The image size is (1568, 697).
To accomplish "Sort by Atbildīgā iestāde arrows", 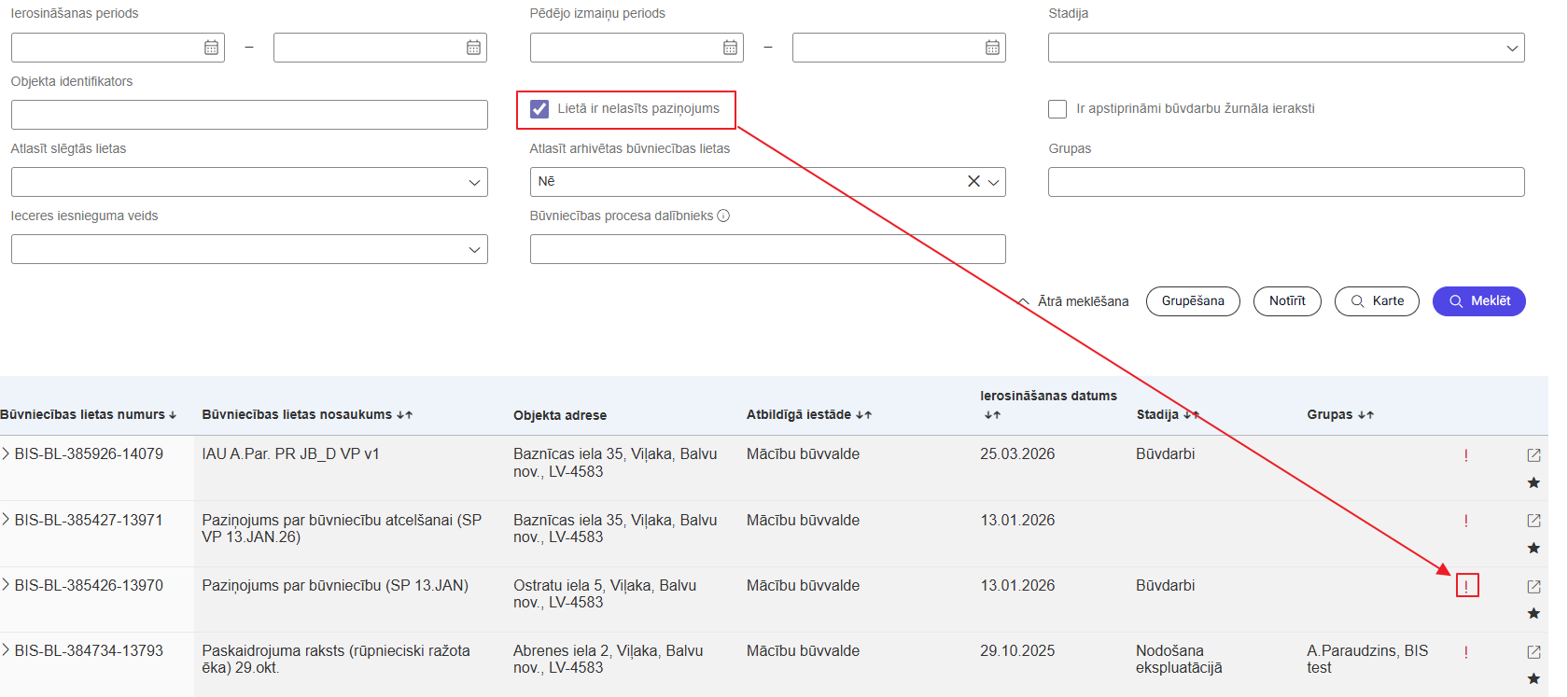I will 863,415.
